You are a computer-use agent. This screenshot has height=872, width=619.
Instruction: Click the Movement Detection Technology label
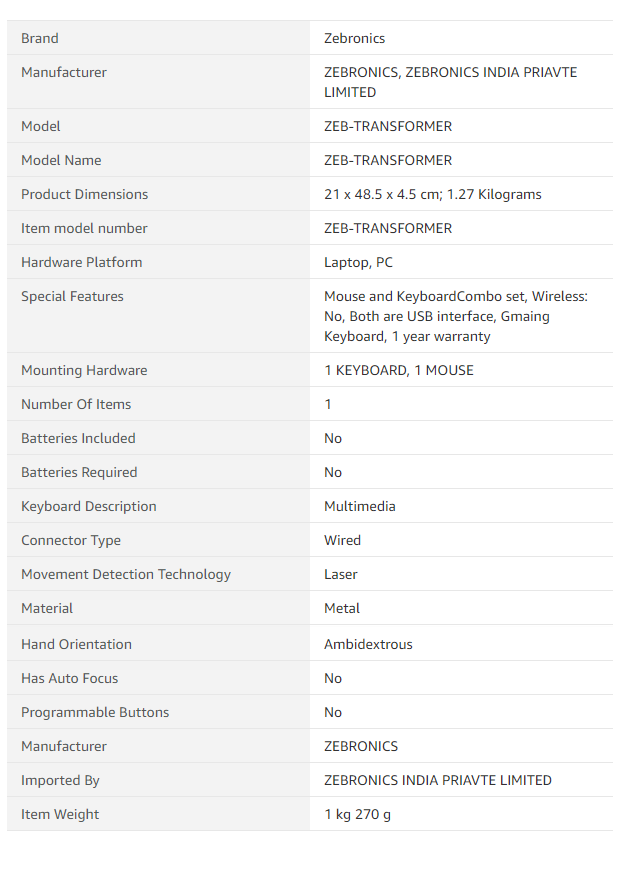126,574
